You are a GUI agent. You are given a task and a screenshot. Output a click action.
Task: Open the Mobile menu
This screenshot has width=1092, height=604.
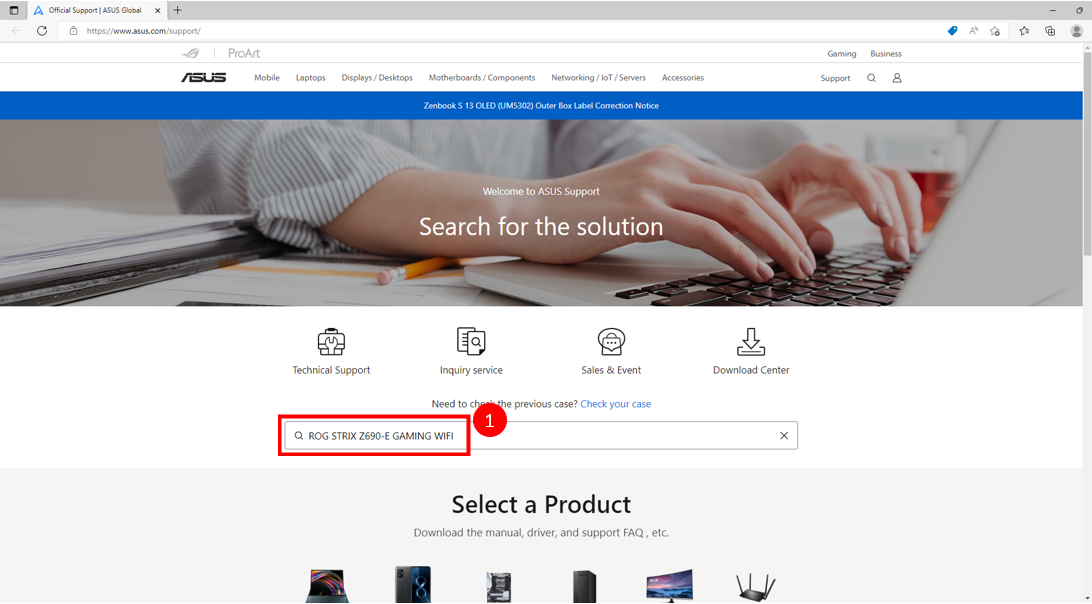[267, 77]
